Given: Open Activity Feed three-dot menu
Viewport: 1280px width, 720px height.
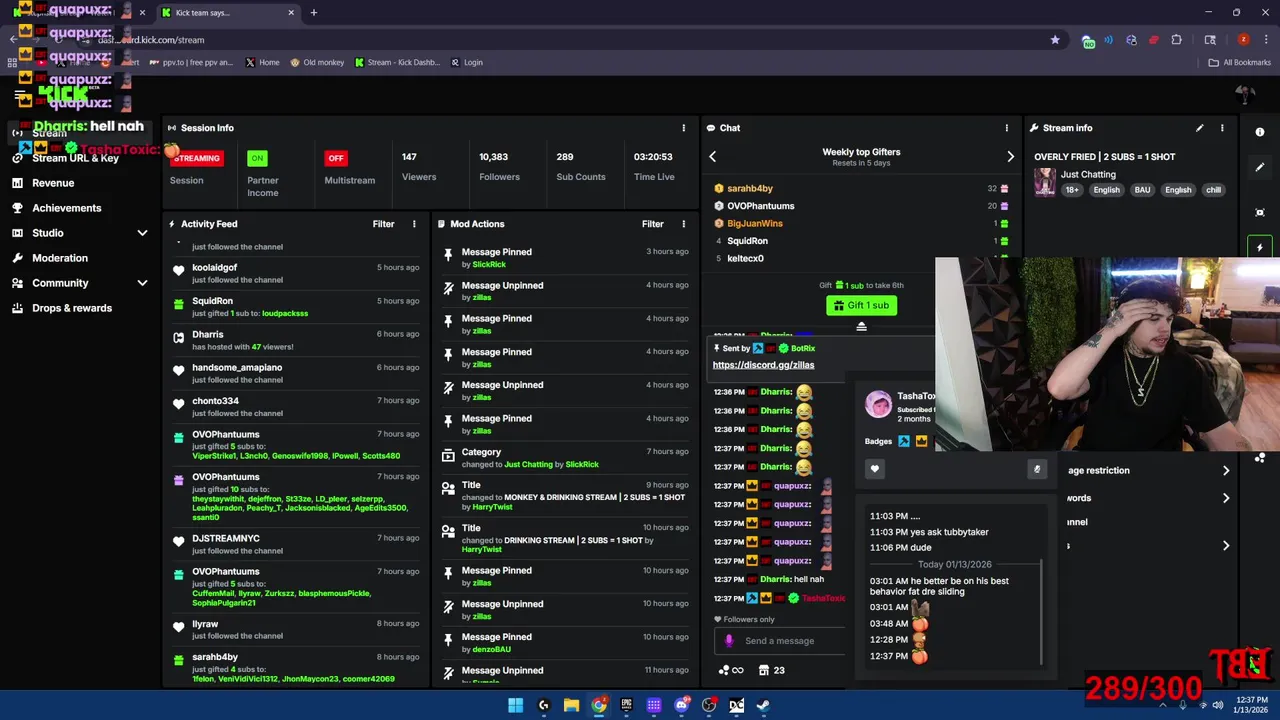Looking at the screenshot, I should click(414, 224).
